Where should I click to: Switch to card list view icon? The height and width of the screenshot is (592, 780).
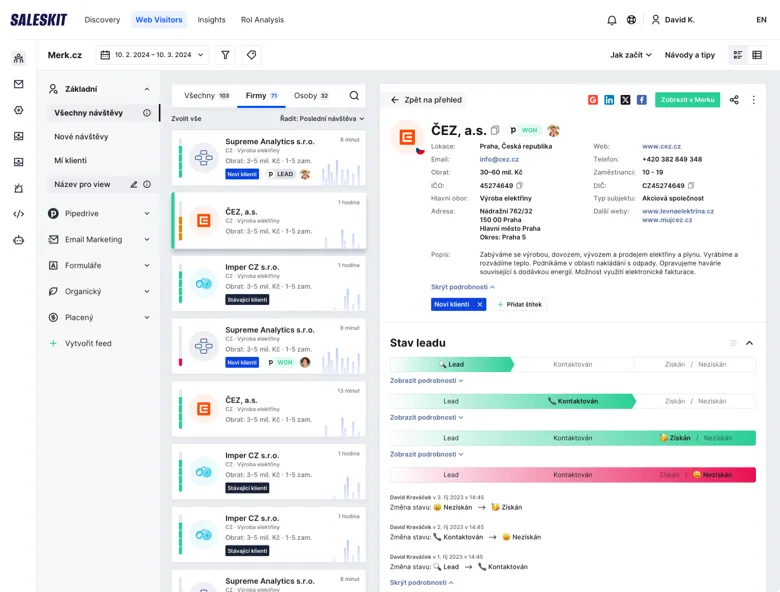pyautogui.click(x=738, y=55)
